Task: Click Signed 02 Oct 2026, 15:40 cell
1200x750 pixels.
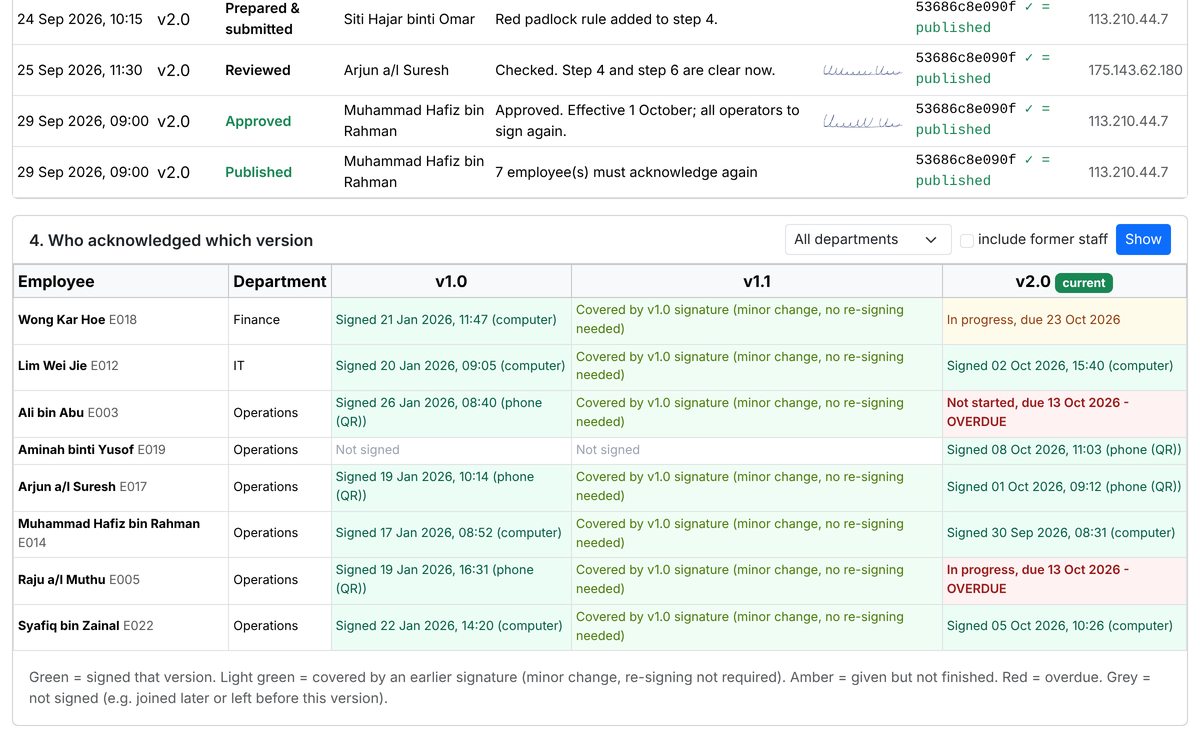Action: click(1064, 366)
